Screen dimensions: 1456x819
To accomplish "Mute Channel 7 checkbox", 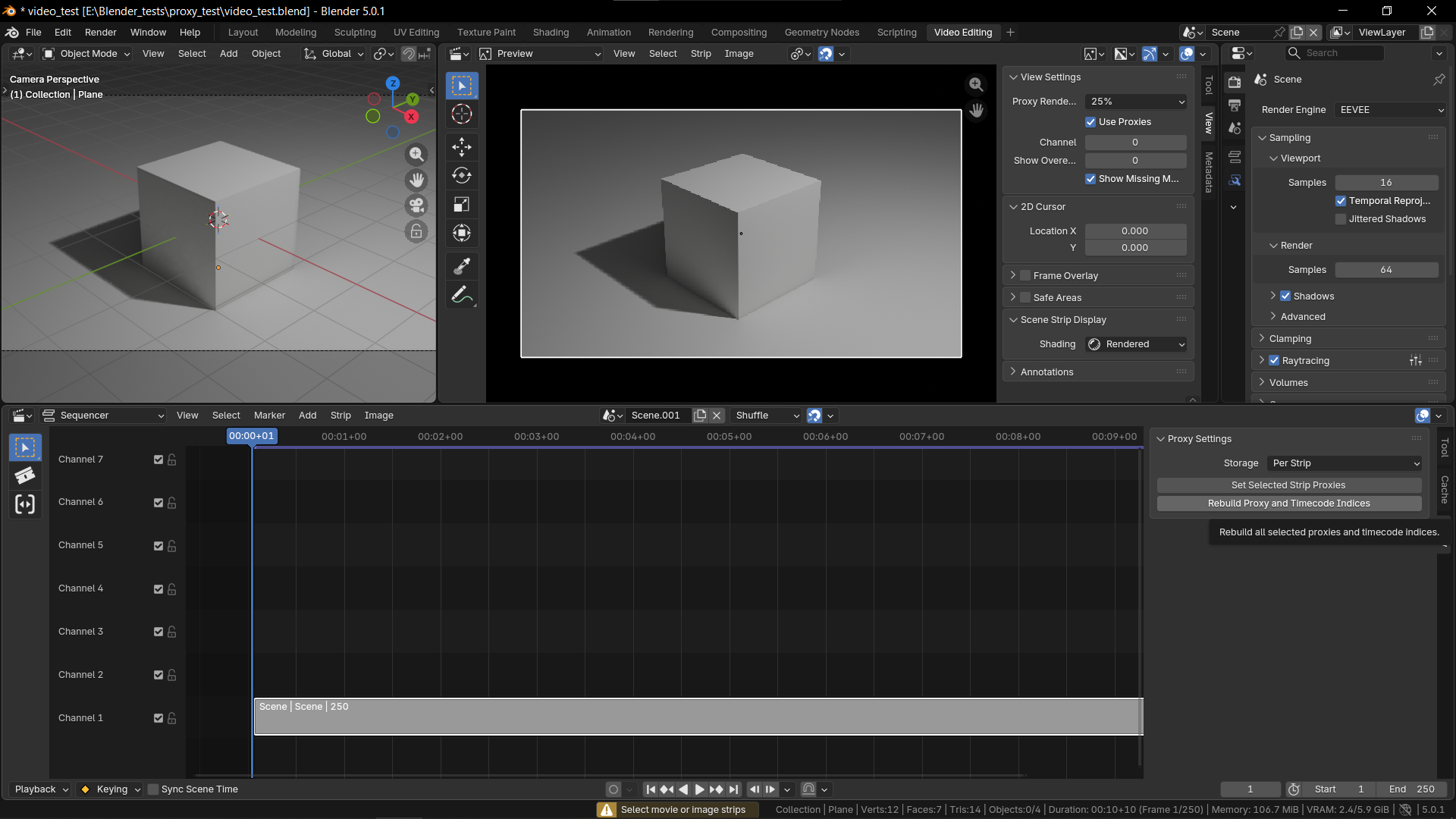I will tap(158, 460).
